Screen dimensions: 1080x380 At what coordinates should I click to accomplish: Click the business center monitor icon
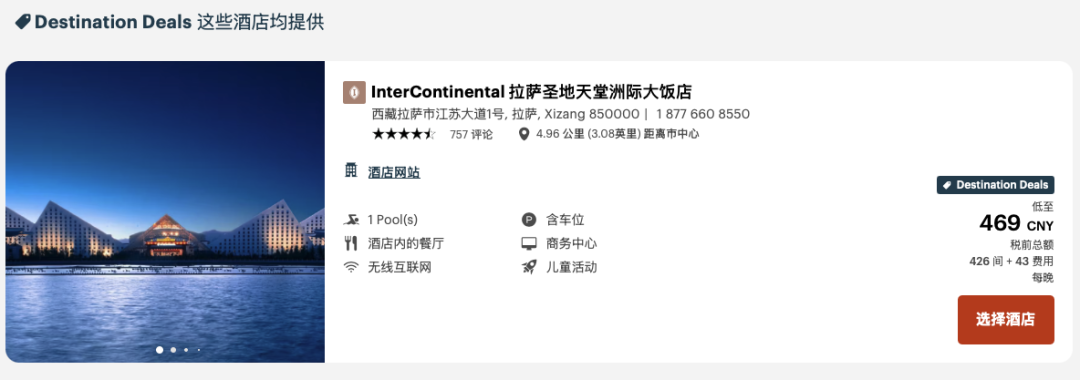528,244
